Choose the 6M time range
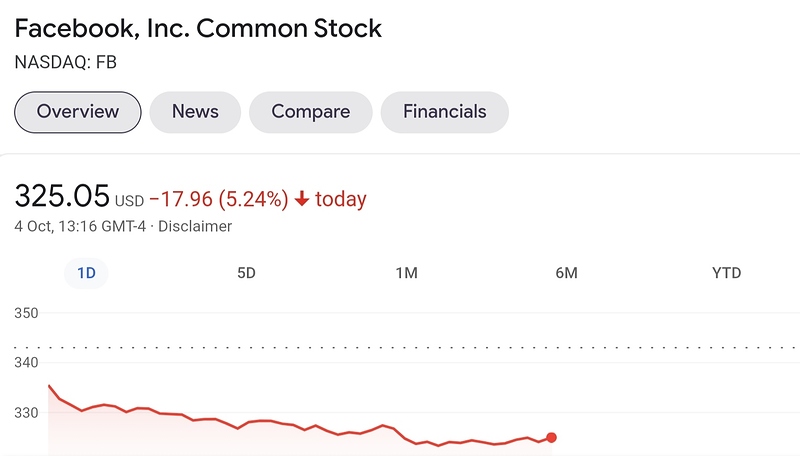The width and height of the screenshot is (800, 456). coord(566,273)
